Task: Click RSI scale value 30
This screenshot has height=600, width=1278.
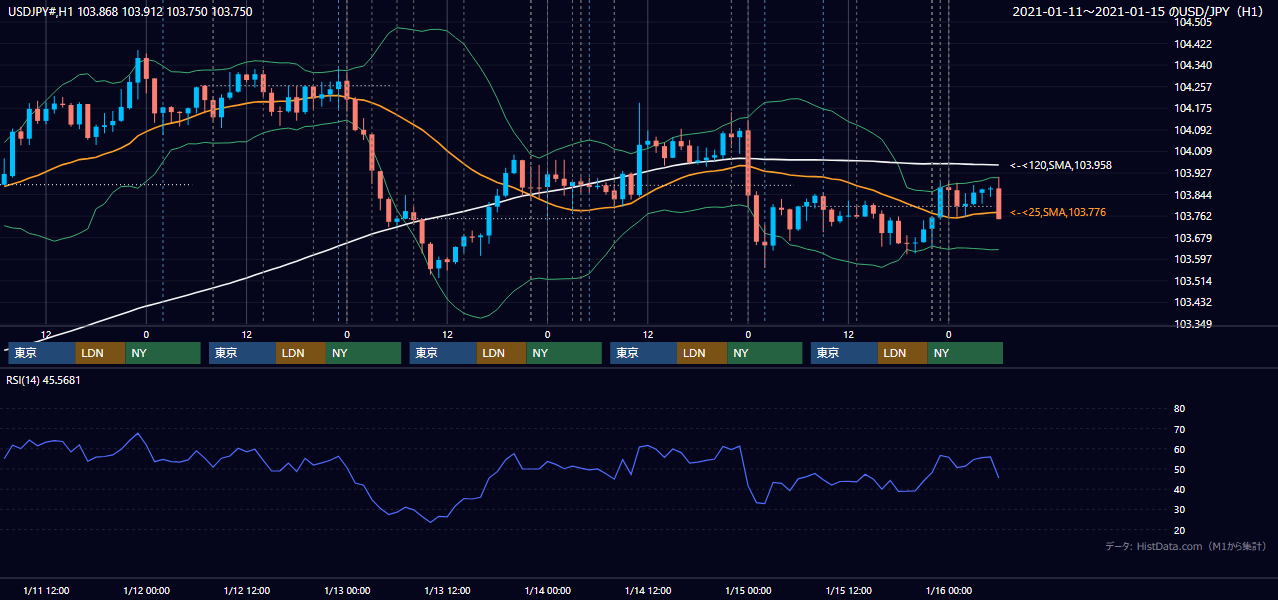Action: click(x=1179, y=510)
